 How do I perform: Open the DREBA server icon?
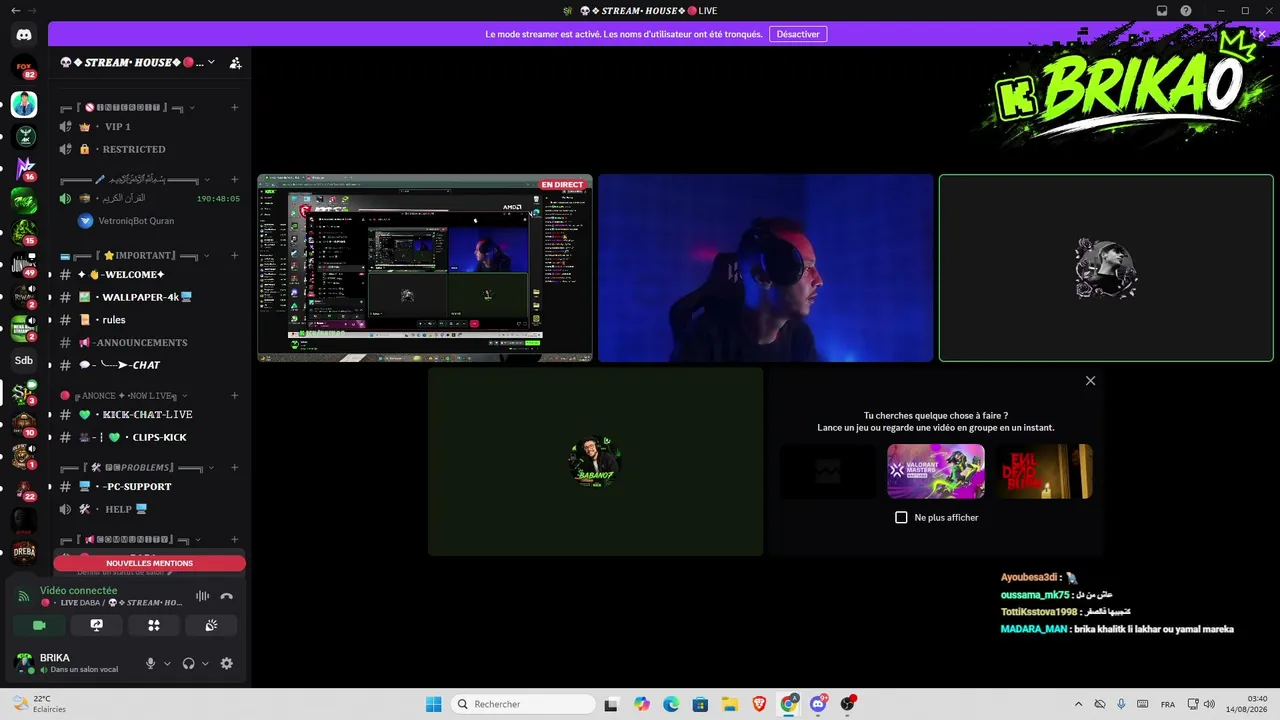coord(24,552)
